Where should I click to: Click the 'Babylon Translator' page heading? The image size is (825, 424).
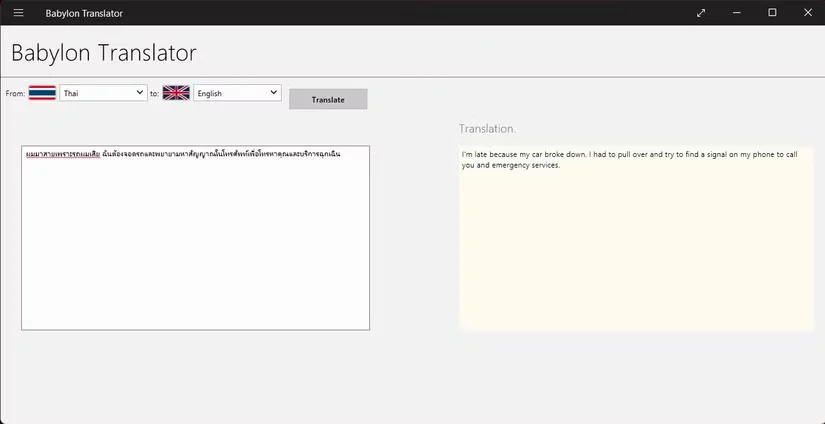pyautogui.click(x=104, y=53)
